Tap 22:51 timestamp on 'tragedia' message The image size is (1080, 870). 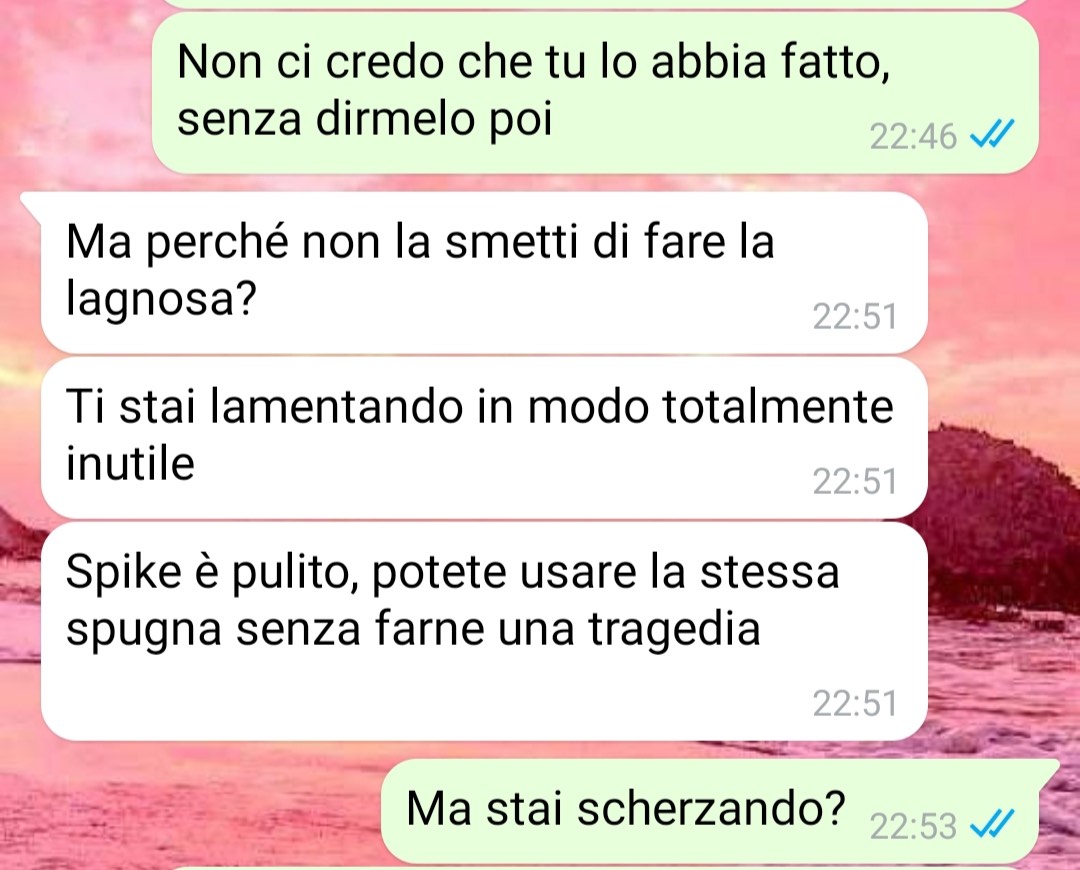pyautogui.click(x=854, y=703)
